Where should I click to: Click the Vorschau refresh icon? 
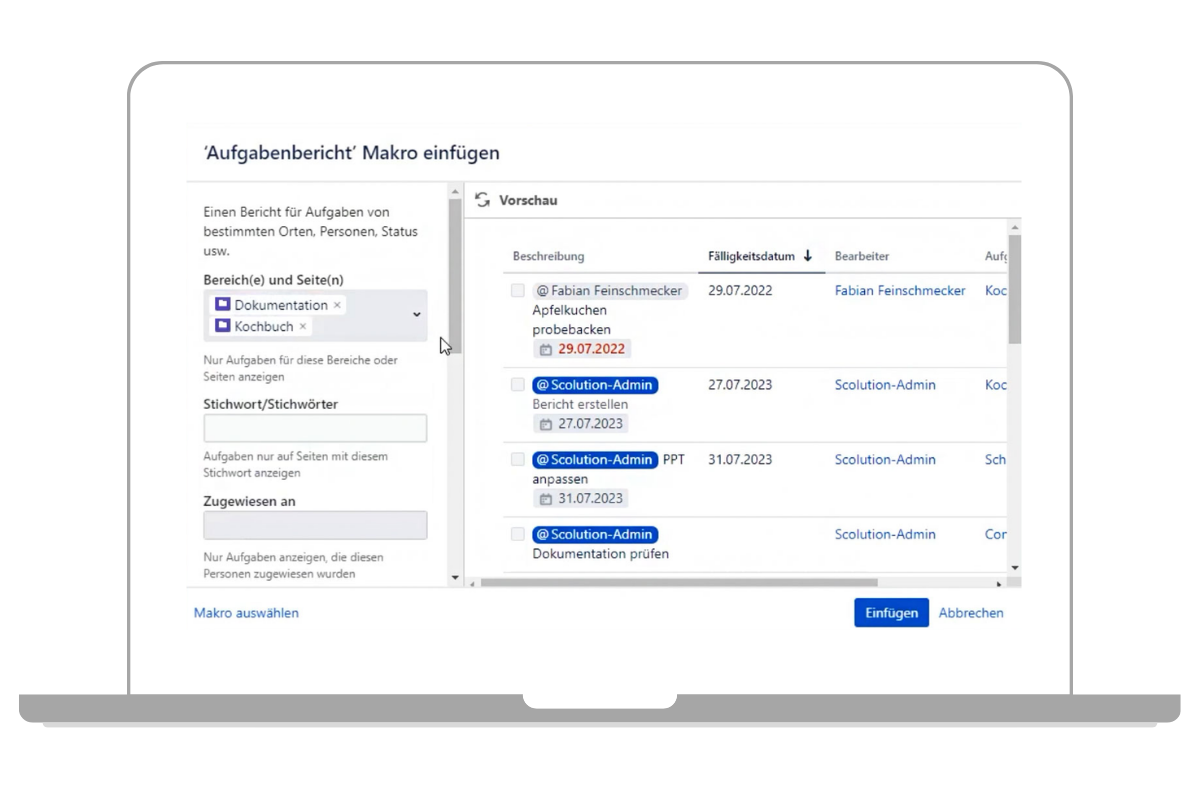click(482, 200)
